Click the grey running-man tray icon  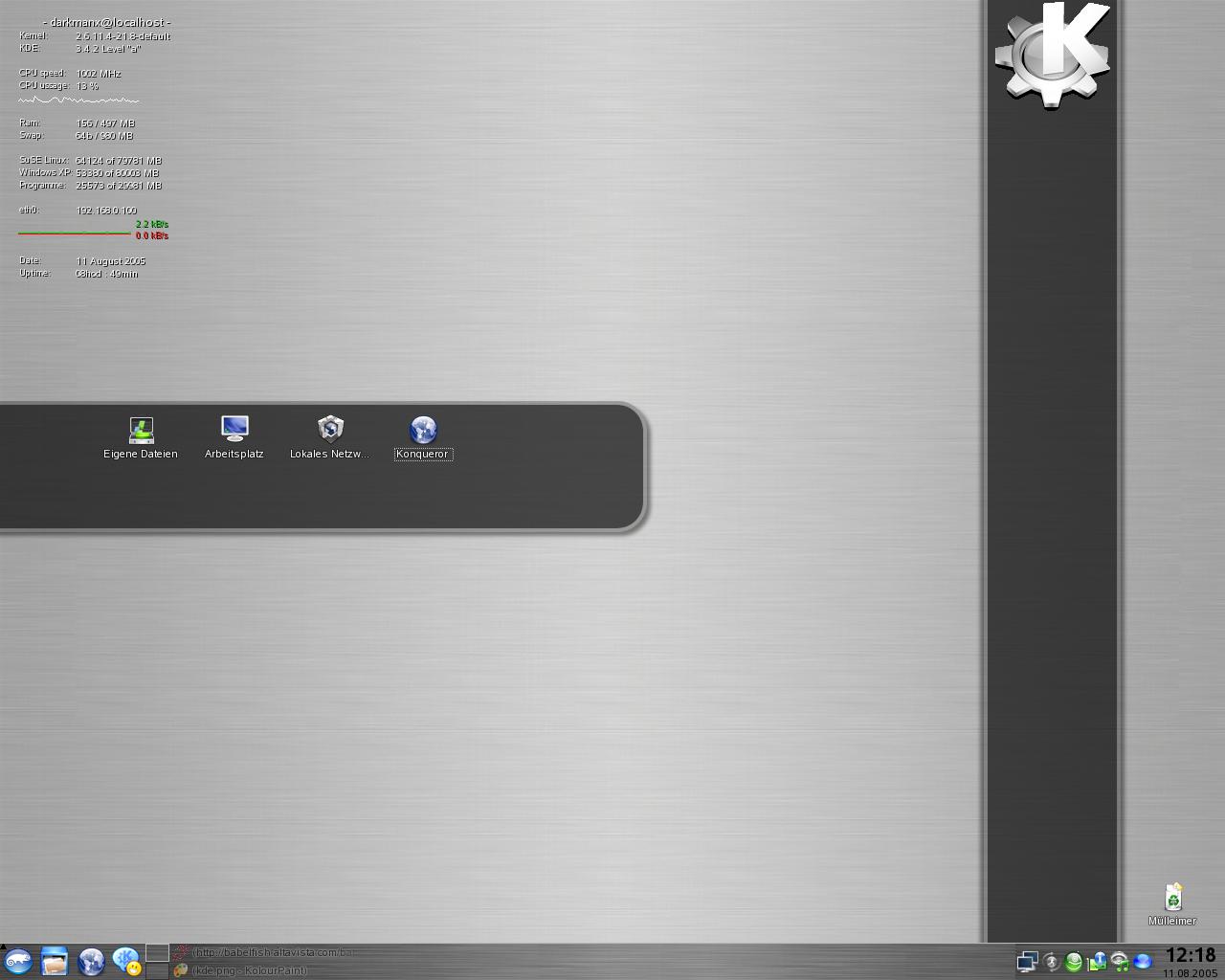pyautogui.click(x=1052, y=962)
